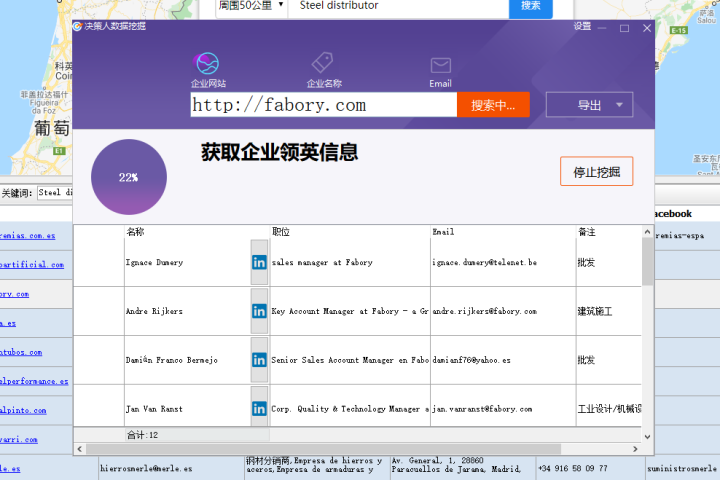
Task: Open LinkedIn icon for Damián Franco Bermejo
Action: point(259,360)
